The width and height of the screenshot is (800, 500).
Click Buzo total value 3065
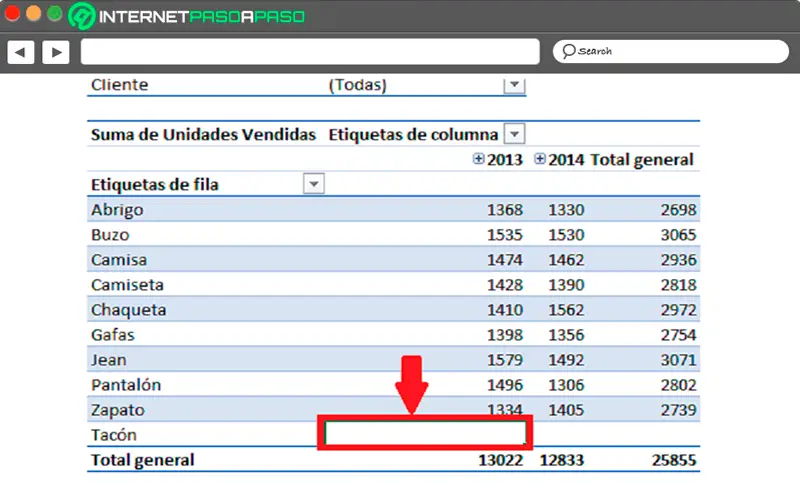click(x=678, y=235)
